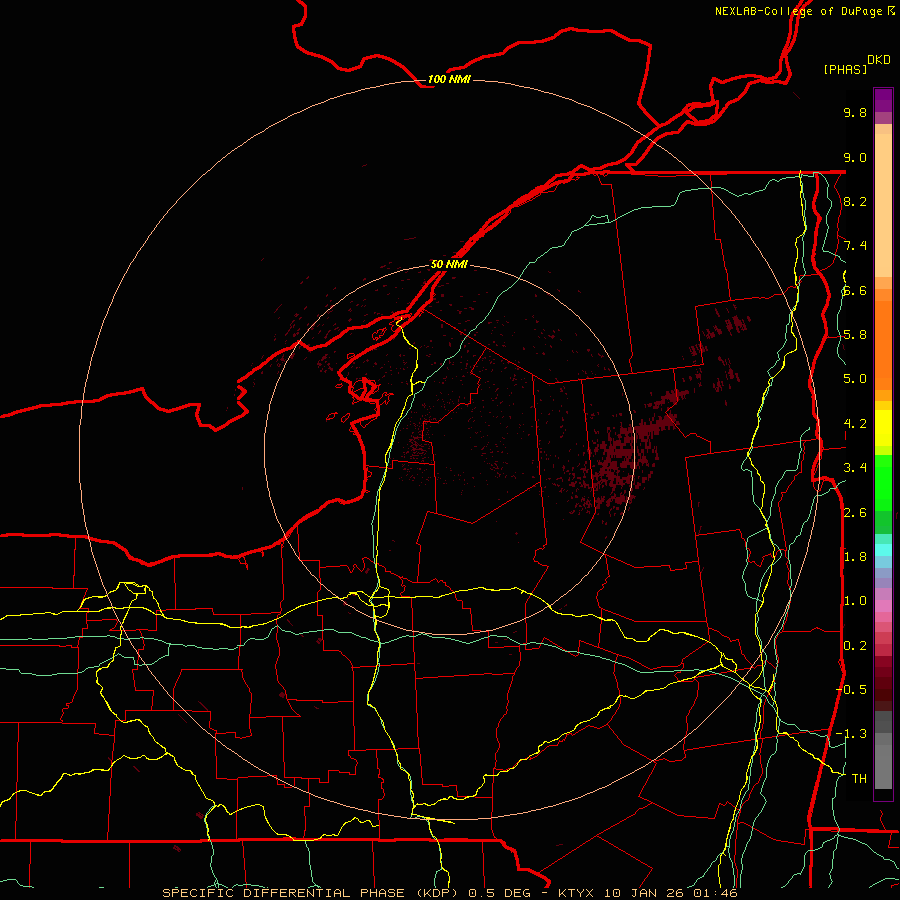
Task: Pick the yellow color bar segment
Action: click(883, 428)
